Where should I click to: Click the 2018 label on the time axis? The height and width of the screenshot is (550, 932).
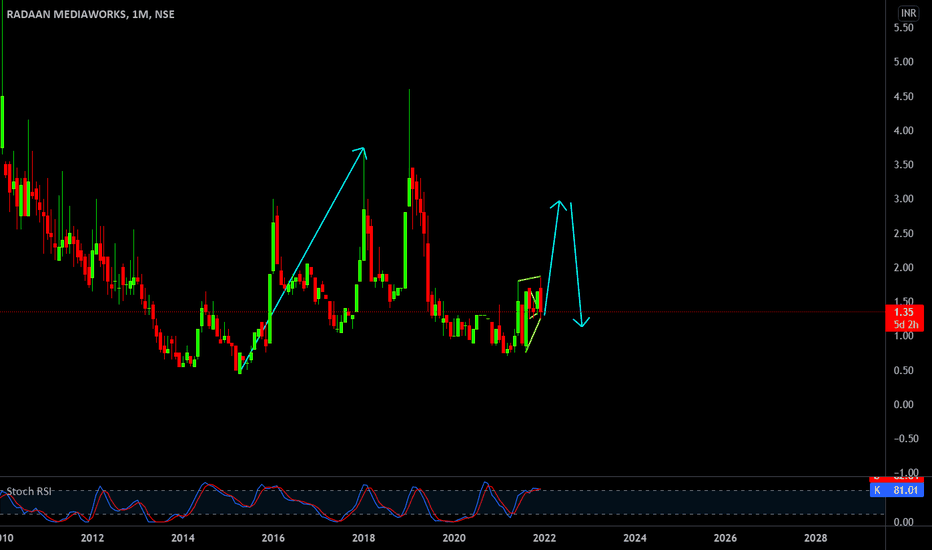click(363, 538)
